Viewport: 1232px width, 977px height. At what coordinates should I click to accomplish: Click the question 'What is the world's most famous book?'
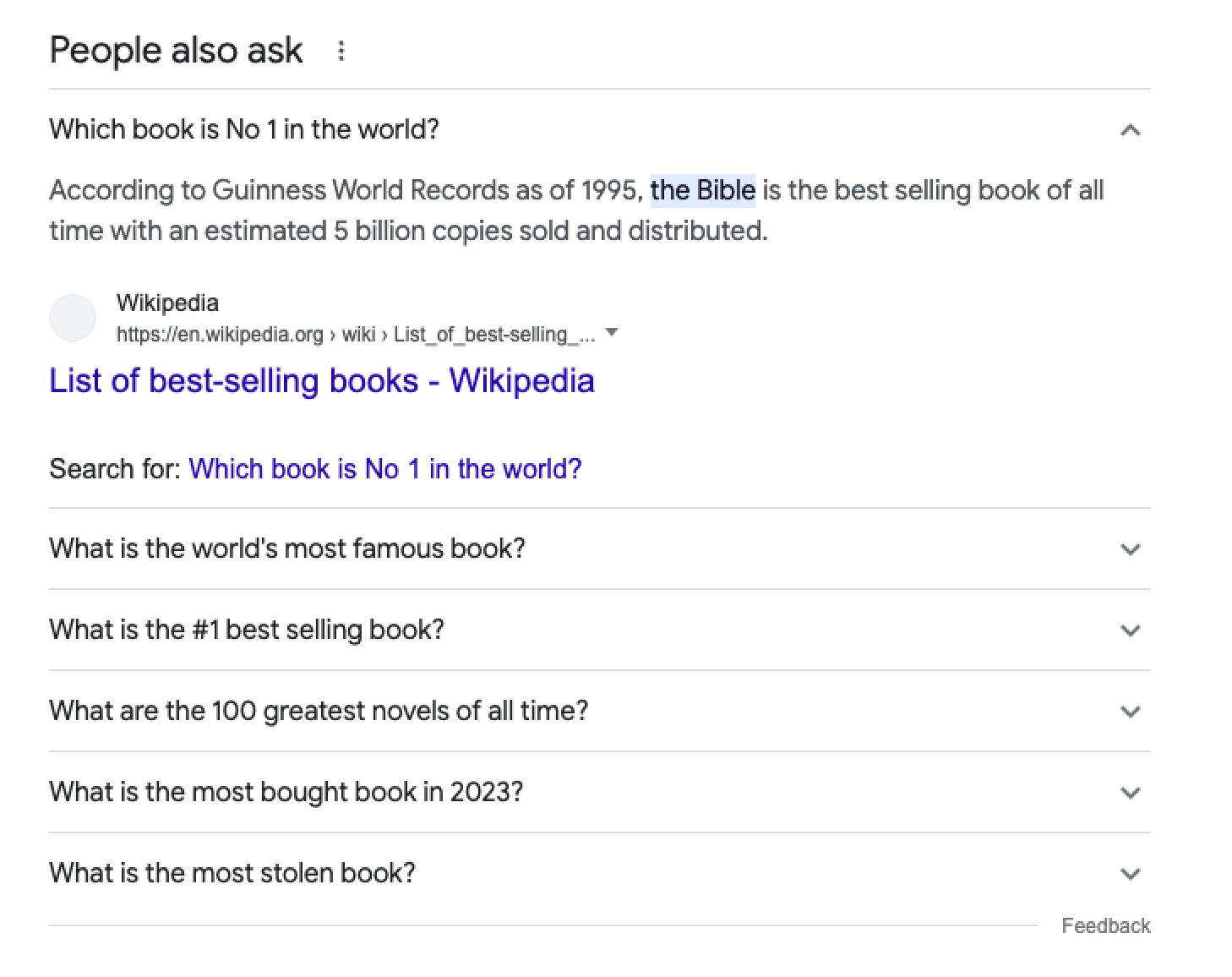287,549
